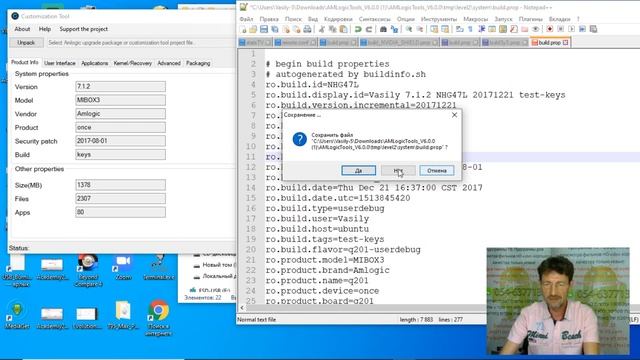Toggle the indent guide icon
The width and height of the screenshot is (640, 360).
(x=482, y=29)
